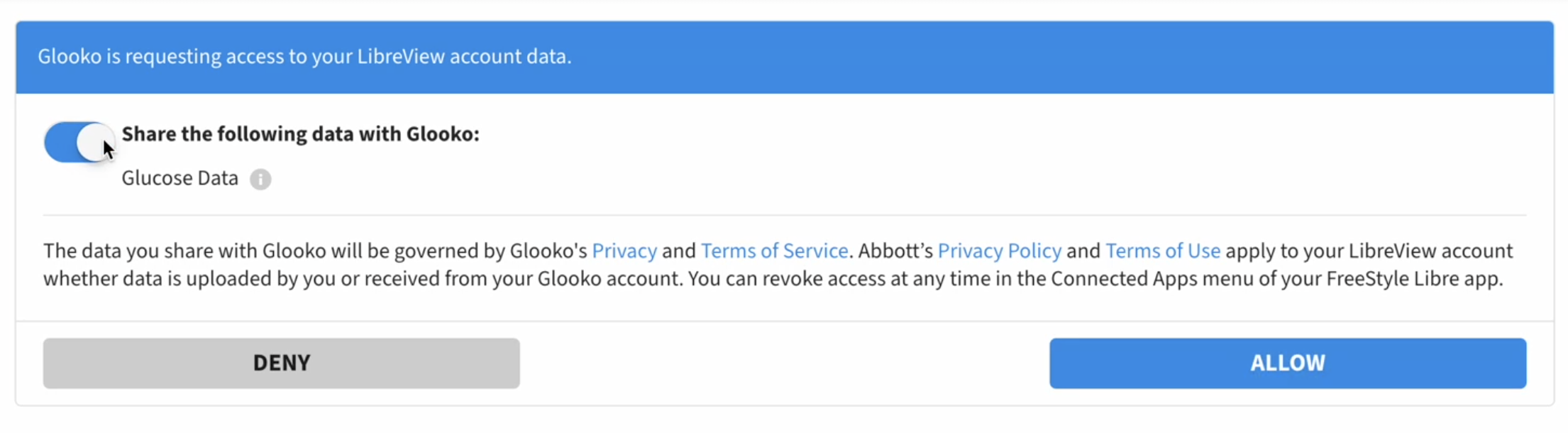The height and width of the screenshot is (433, 1568).
Task: Click the DENY button
Action: point(281,363)
